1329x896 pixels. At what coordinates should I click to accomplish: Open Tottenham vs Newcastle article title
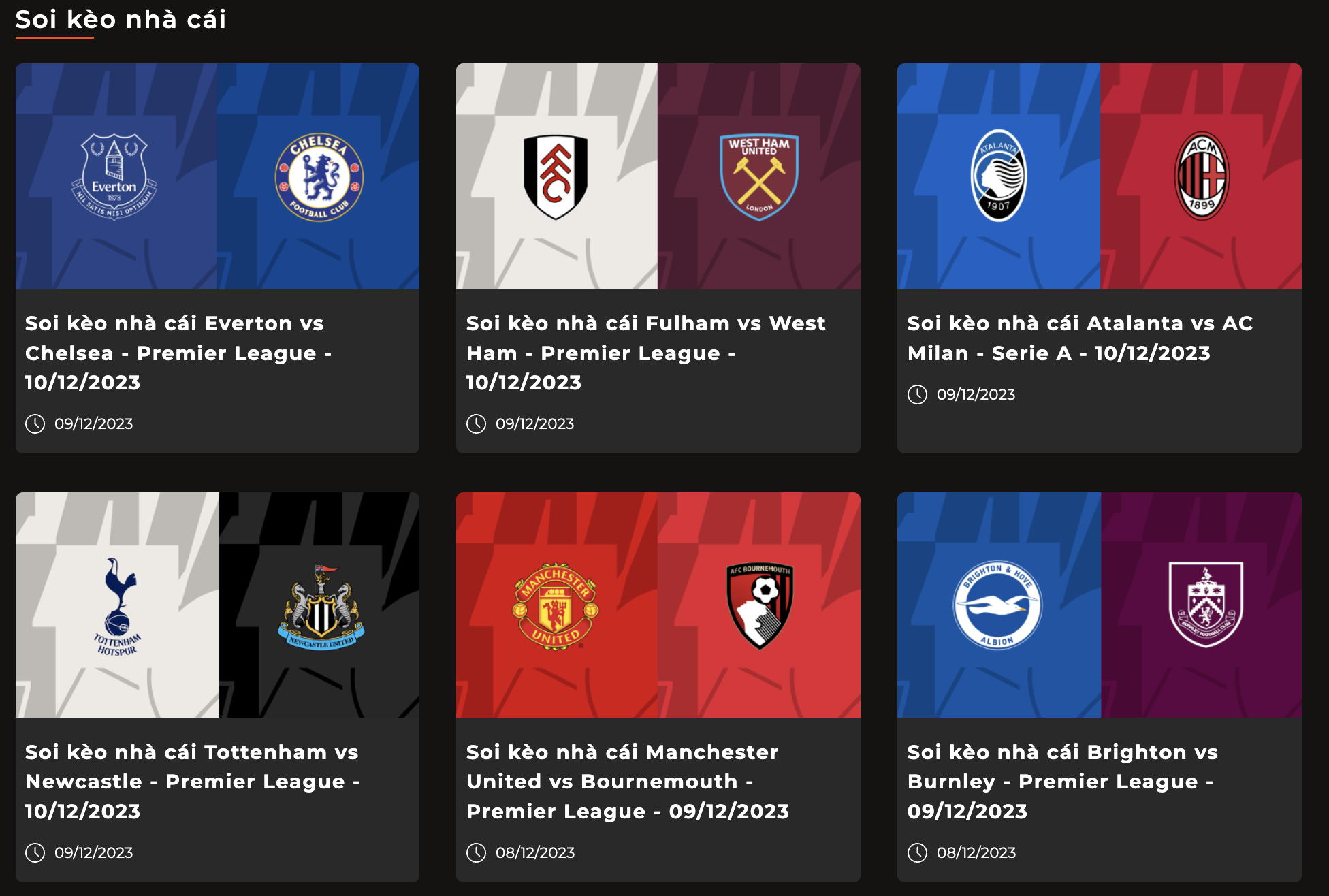193,782
